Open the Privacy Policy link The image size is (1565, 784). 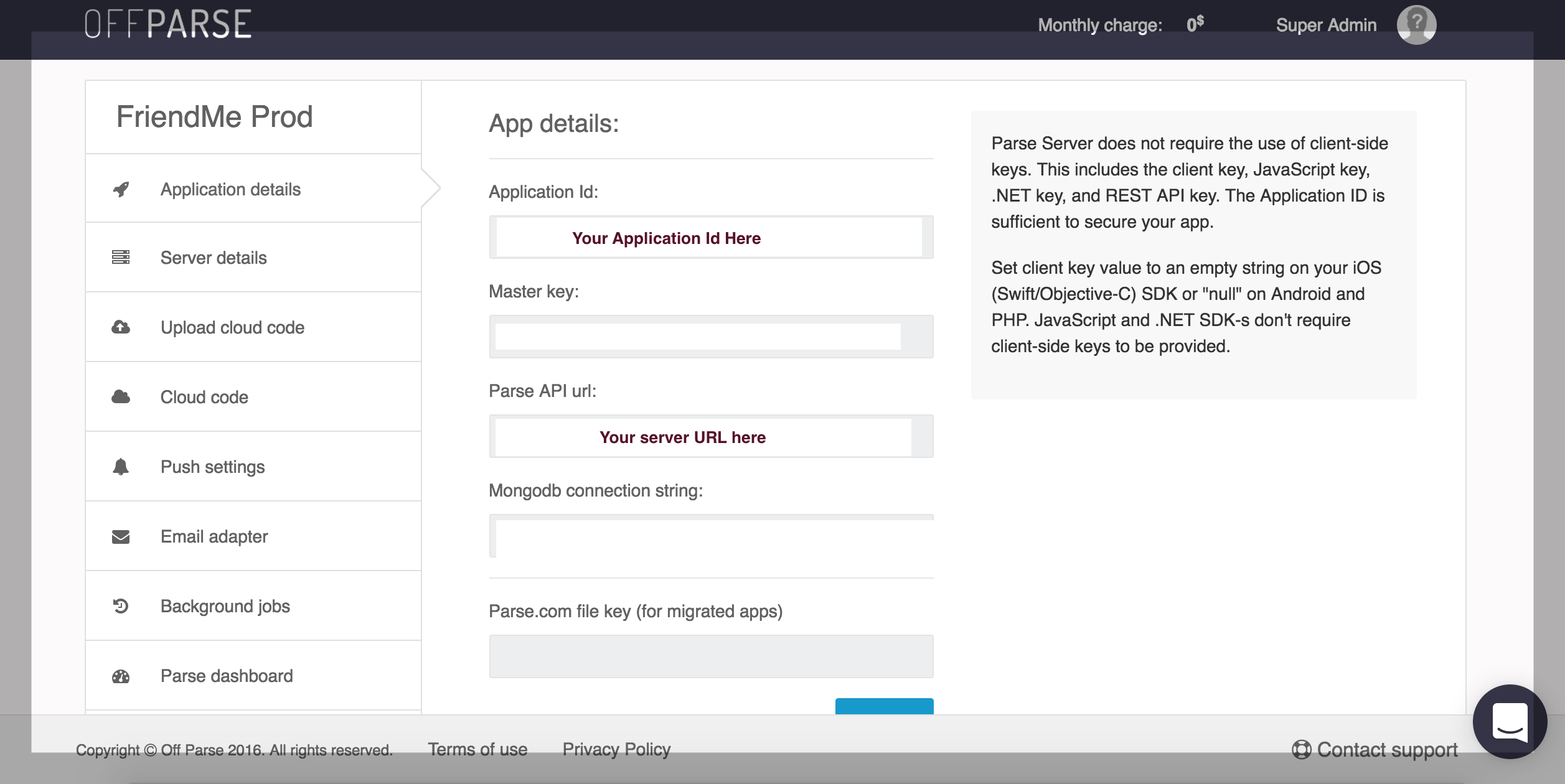[x=616, y=749]
